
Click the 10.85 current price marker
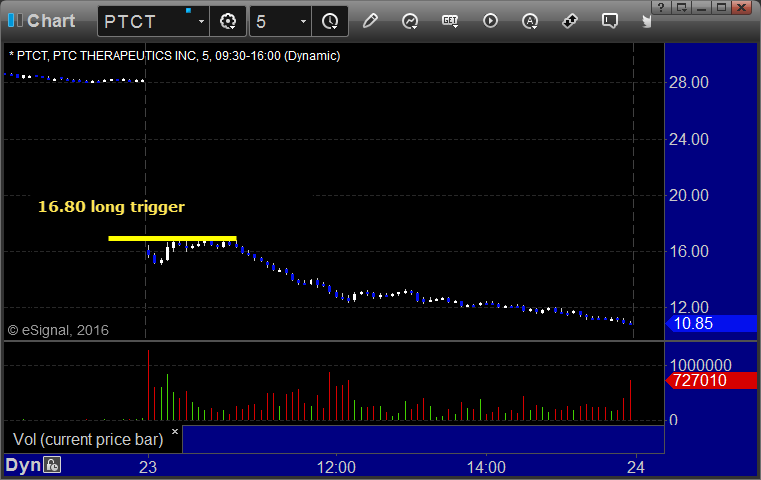click(x=711, y=323)
